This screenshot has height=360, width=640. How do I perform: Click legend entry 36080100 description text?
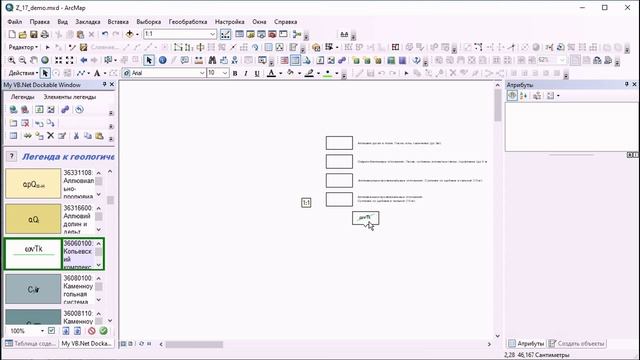[x=78, y=289]
